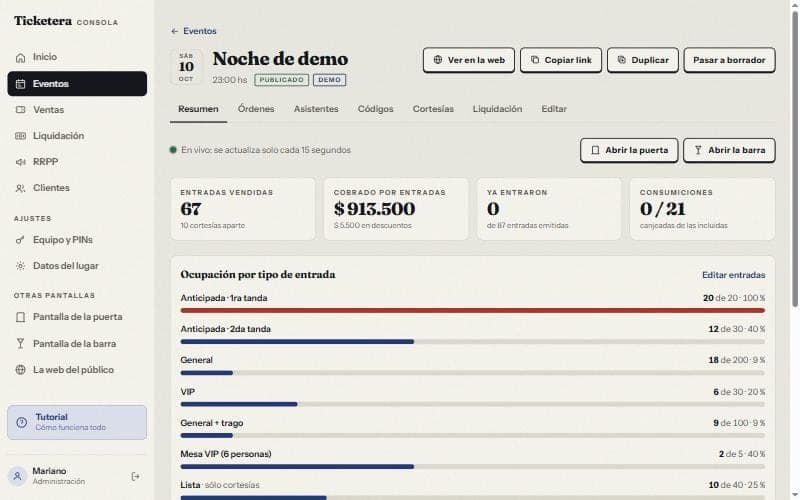This screenshot has height=500, width=800.
Task: Click the Cobrado por entradas $913.500 card
Action: coord(396,209)
